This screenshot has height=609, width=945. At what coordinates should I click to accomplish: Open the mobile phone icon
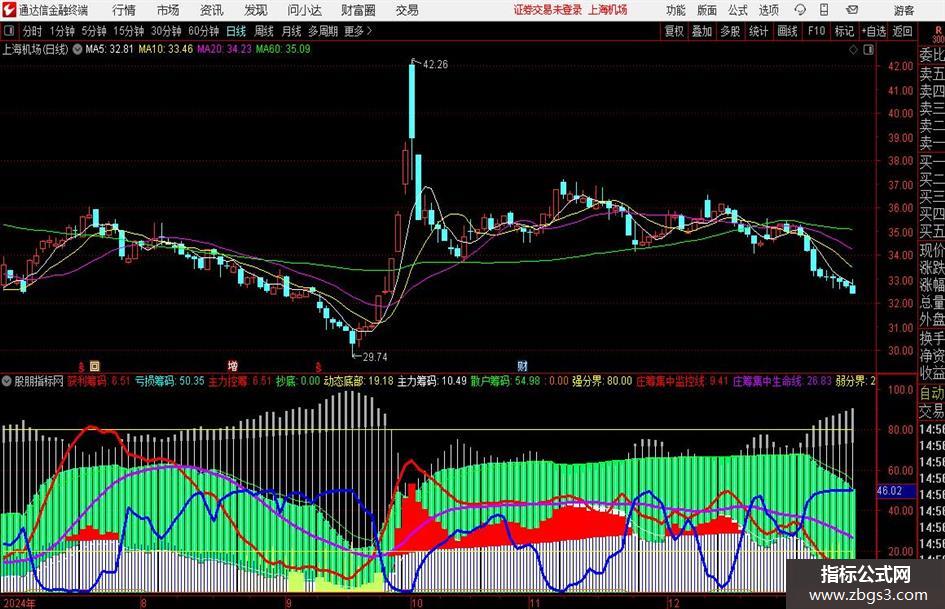tap(824, 10)
